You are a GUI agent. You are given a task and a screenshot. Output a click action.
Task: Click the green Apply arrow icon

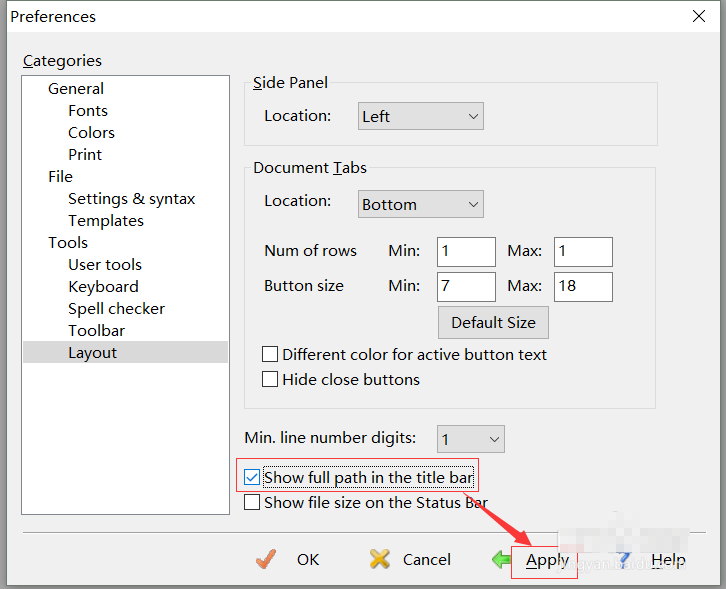501,560
